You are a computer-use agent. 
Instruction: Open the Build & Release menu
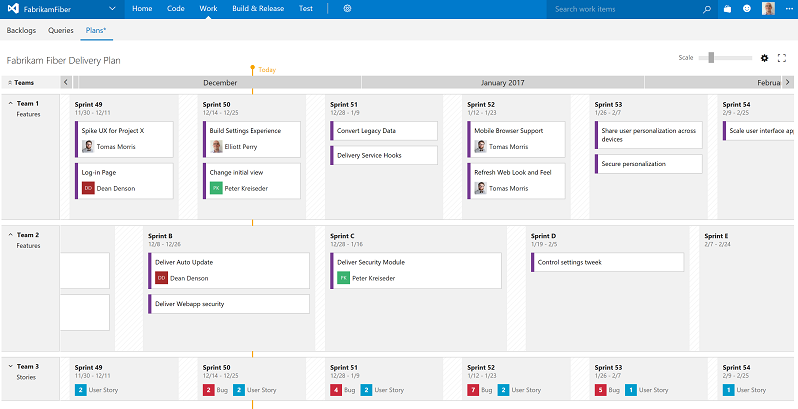coord(258,9)
